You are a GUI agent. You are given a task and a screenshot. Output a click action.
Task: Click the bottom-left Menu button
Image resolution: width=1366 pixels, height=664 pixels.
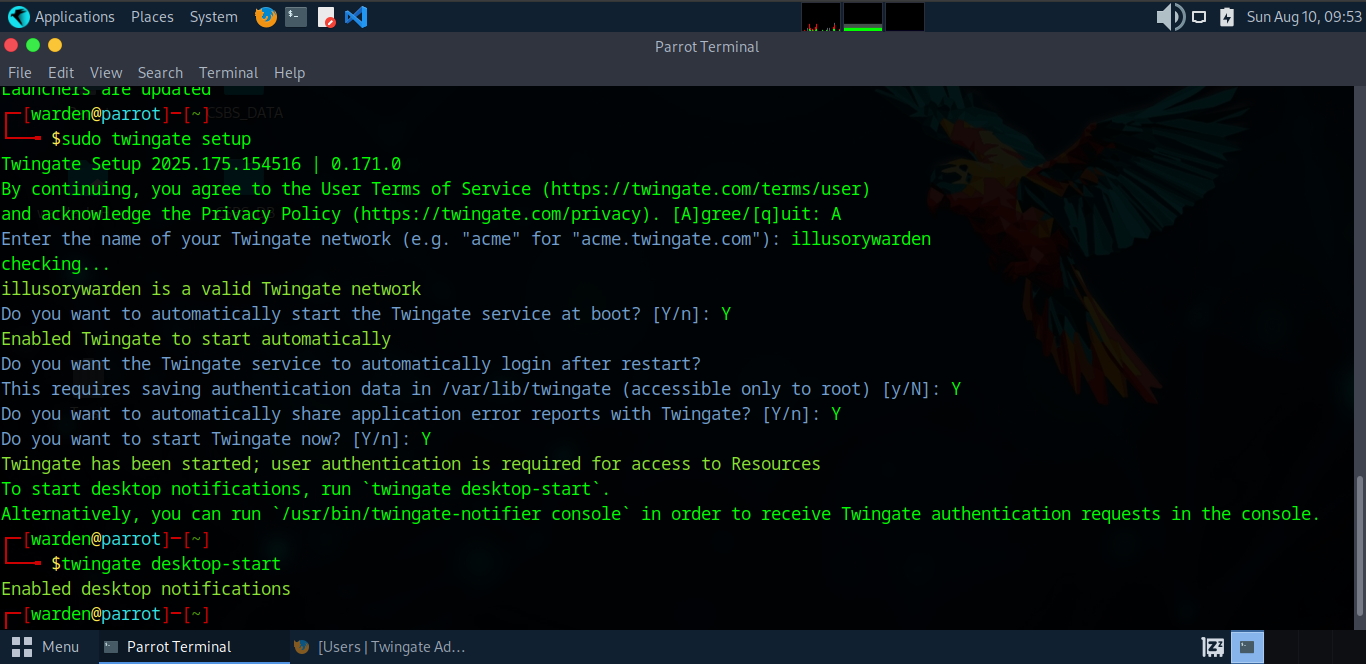coord(46,647)
